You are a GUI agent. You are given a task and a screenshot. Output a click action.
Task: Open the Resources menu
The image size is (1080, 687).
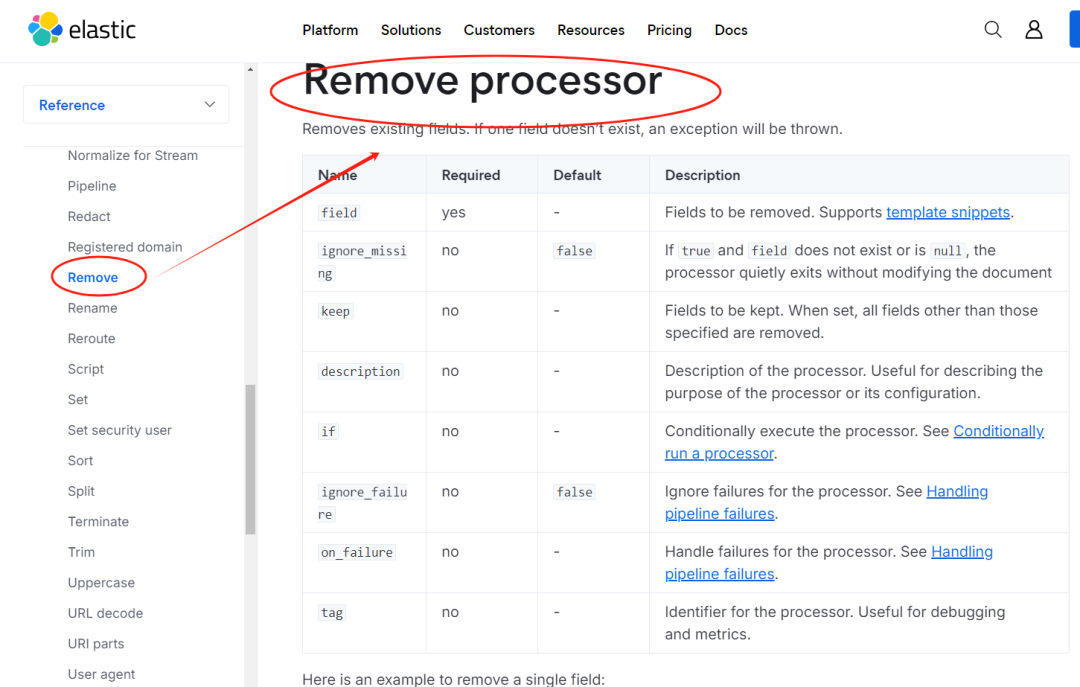(x=591, y=30)
